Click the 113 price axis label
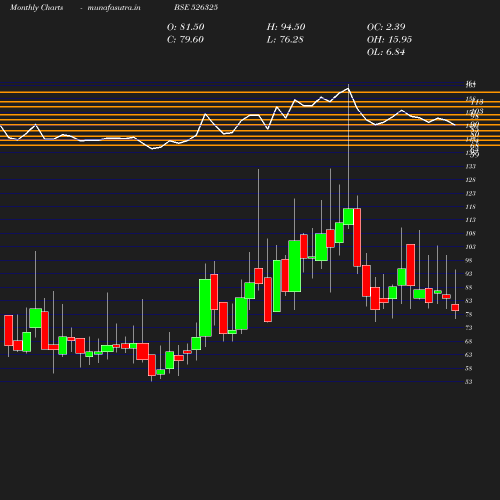The image size is (500, 500). pyautogui.click(x=471, y=220)
